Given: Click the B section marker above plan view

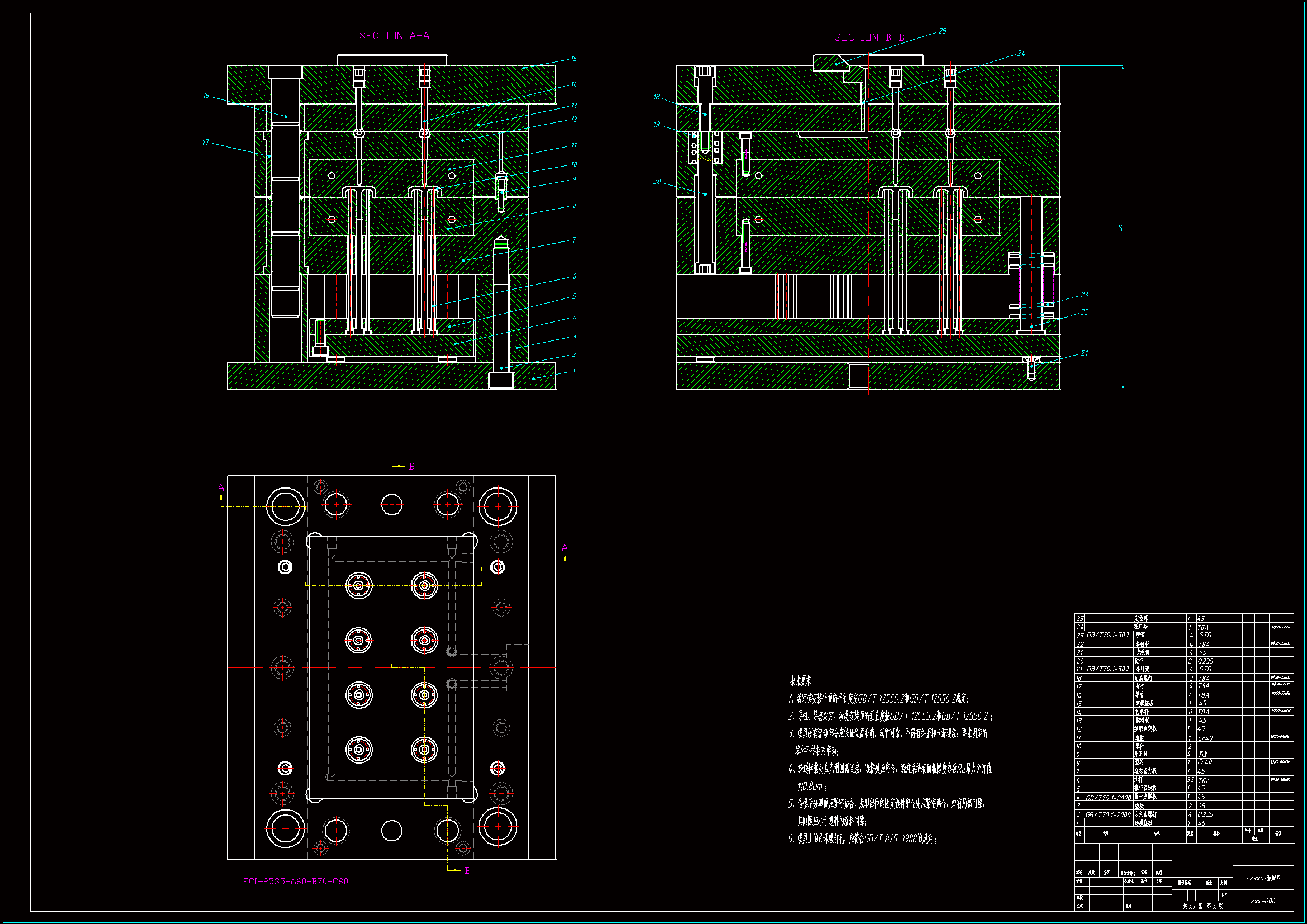Looking at the screenshot, I should pos(411,467).
